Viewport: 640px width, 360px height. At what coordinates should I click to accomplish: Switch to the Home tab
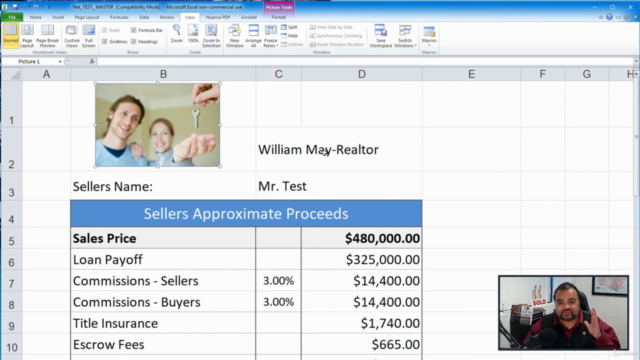point(36,17)
